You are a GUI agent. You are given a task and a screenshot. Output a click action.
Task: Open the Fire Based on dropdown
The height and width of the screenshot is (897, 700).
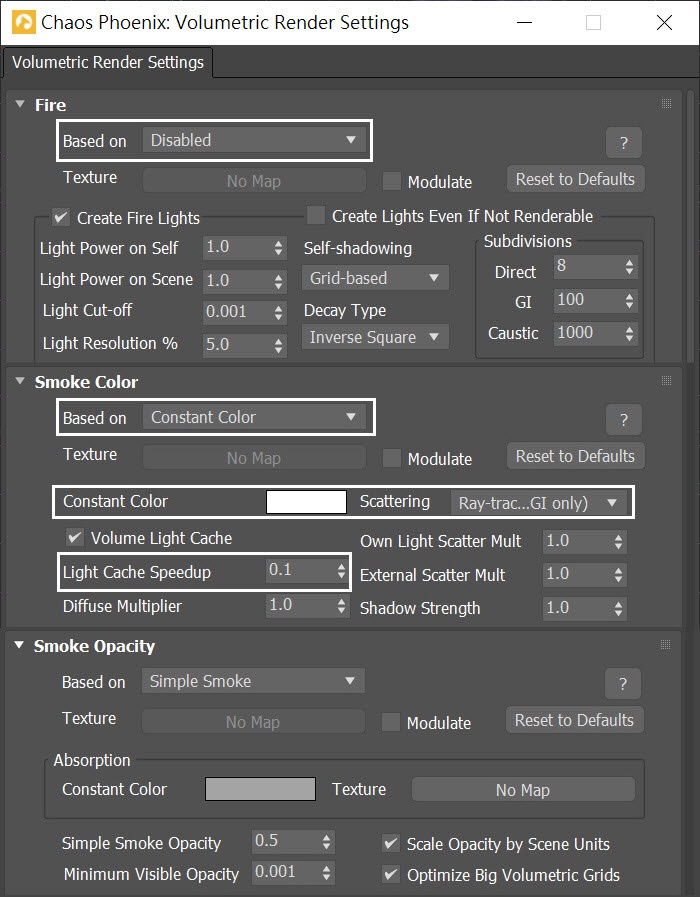[x=254, y=140]
